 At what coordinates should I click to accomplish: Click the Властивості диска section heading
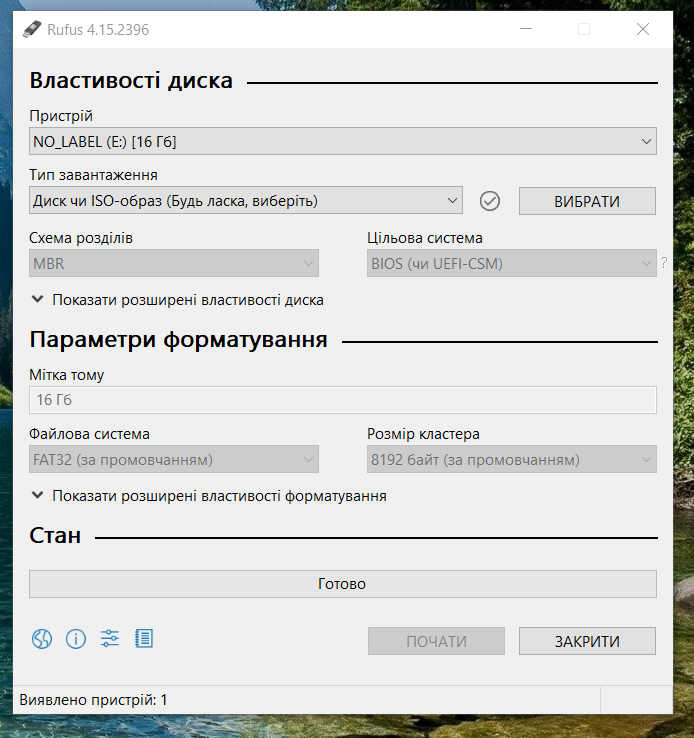[131, 80]
